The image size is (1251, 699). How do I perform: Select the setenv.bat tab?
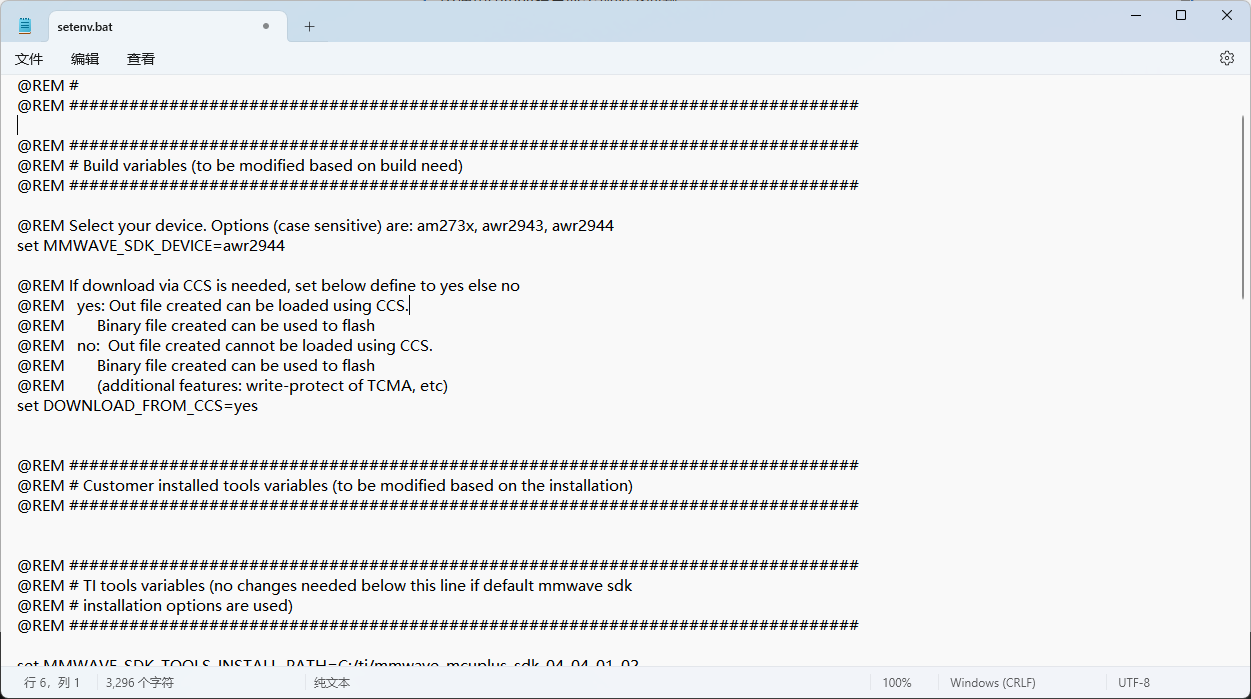(x=166, y=27)
